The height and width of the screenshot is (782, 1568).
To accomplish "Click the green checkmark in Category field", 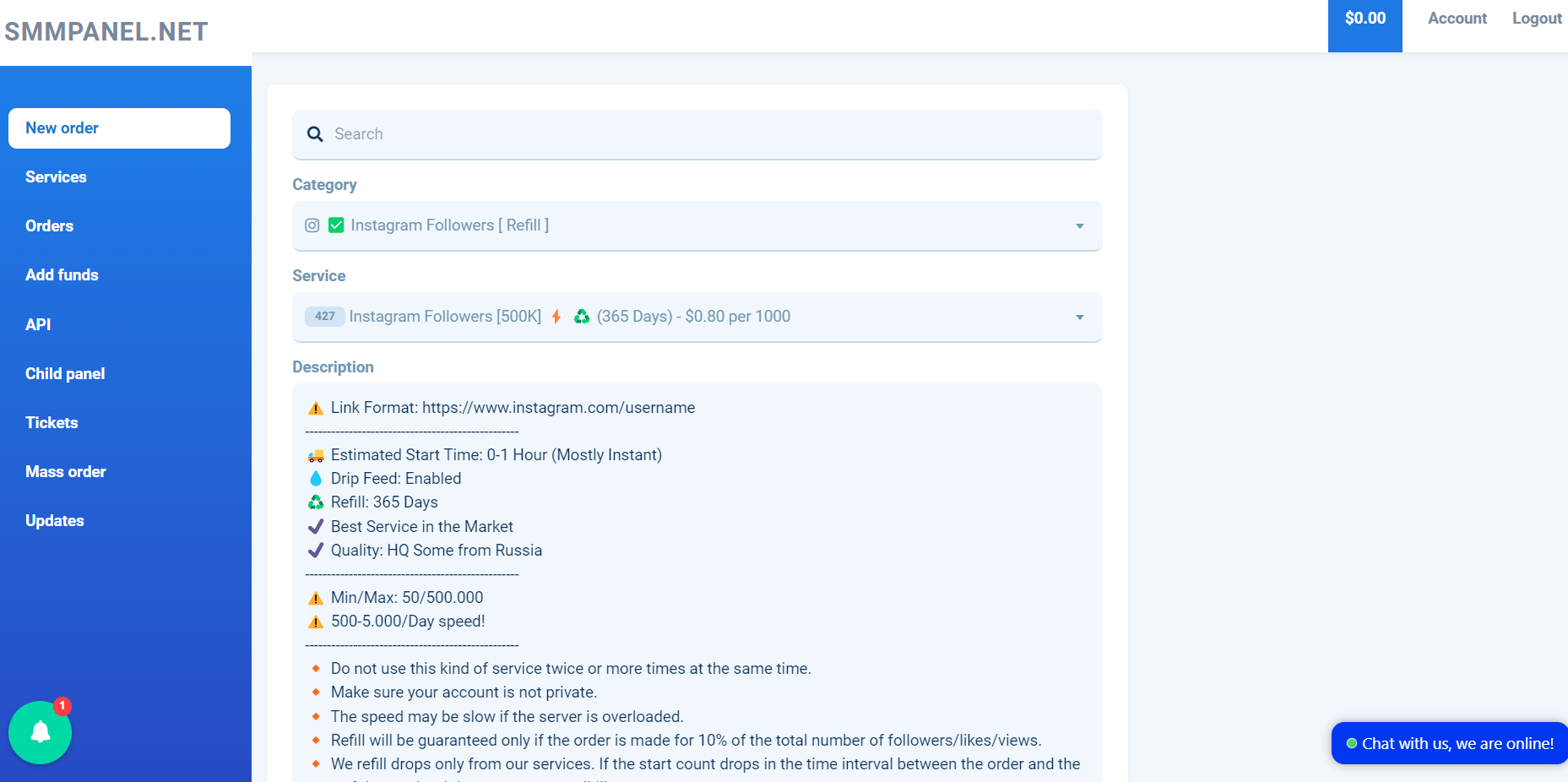I will pos(336,225).
